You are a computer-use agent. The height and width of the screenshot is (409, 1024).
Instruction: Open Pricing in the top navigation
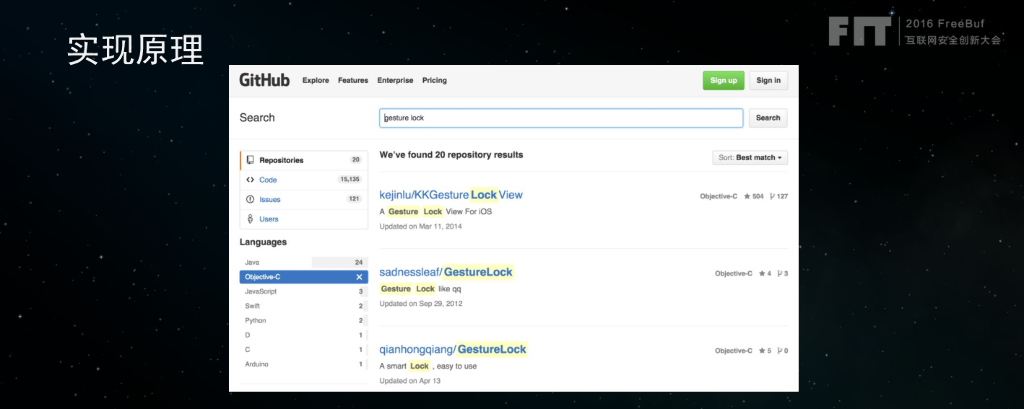(434, 80)
